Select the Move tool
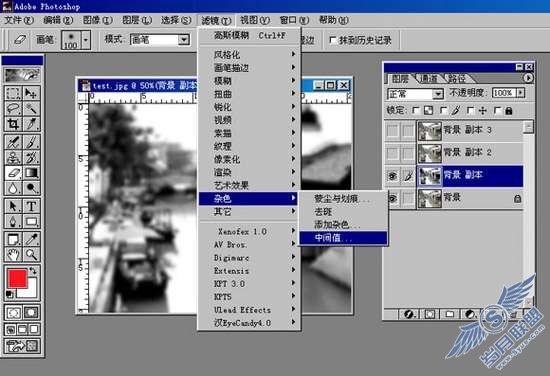Screen dimensions: 550x376 coord(31,93)
